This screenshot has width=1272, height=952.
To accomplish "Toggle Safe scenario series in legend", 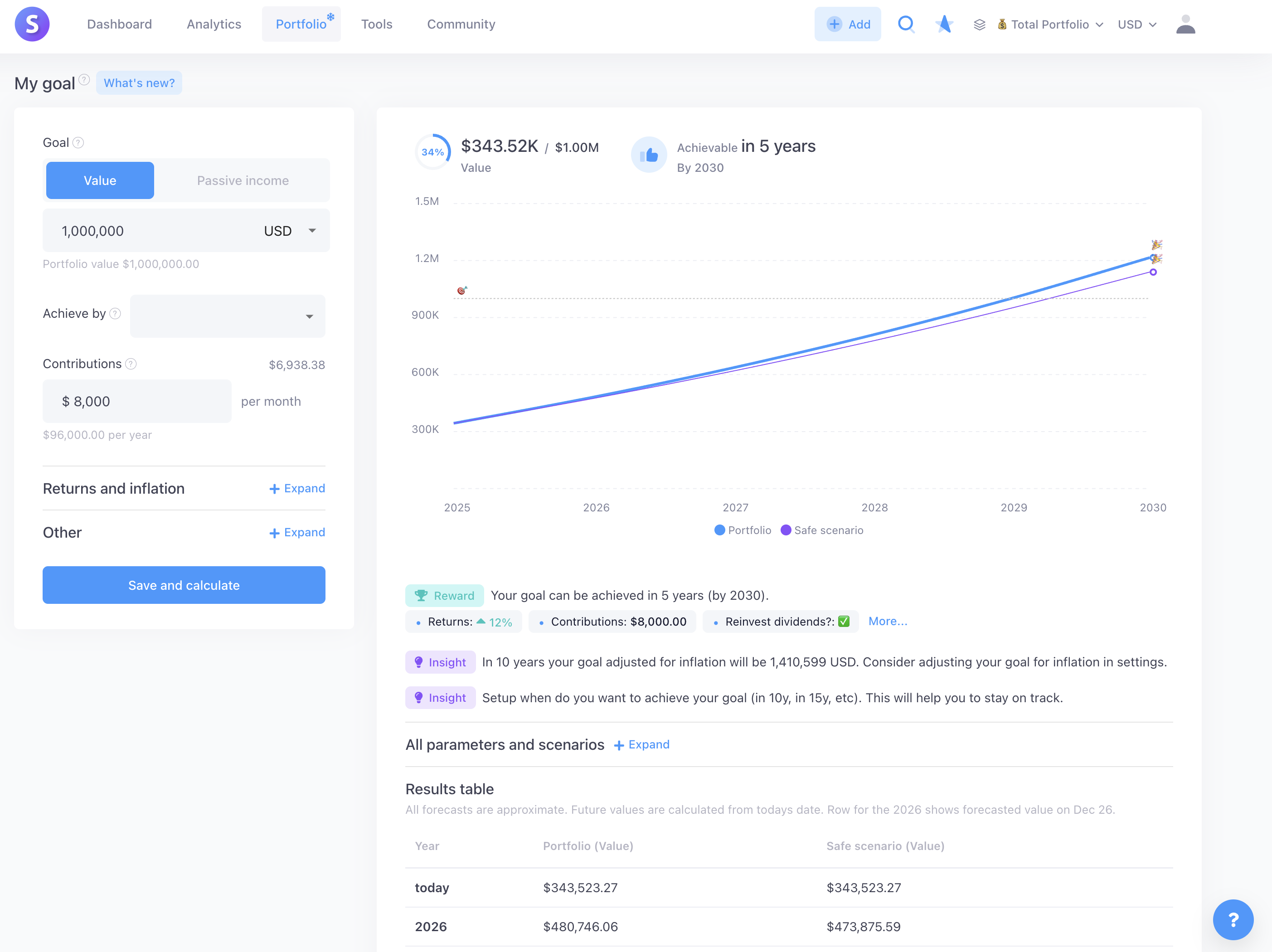I will pyautogui.click(x=822, y=530).
